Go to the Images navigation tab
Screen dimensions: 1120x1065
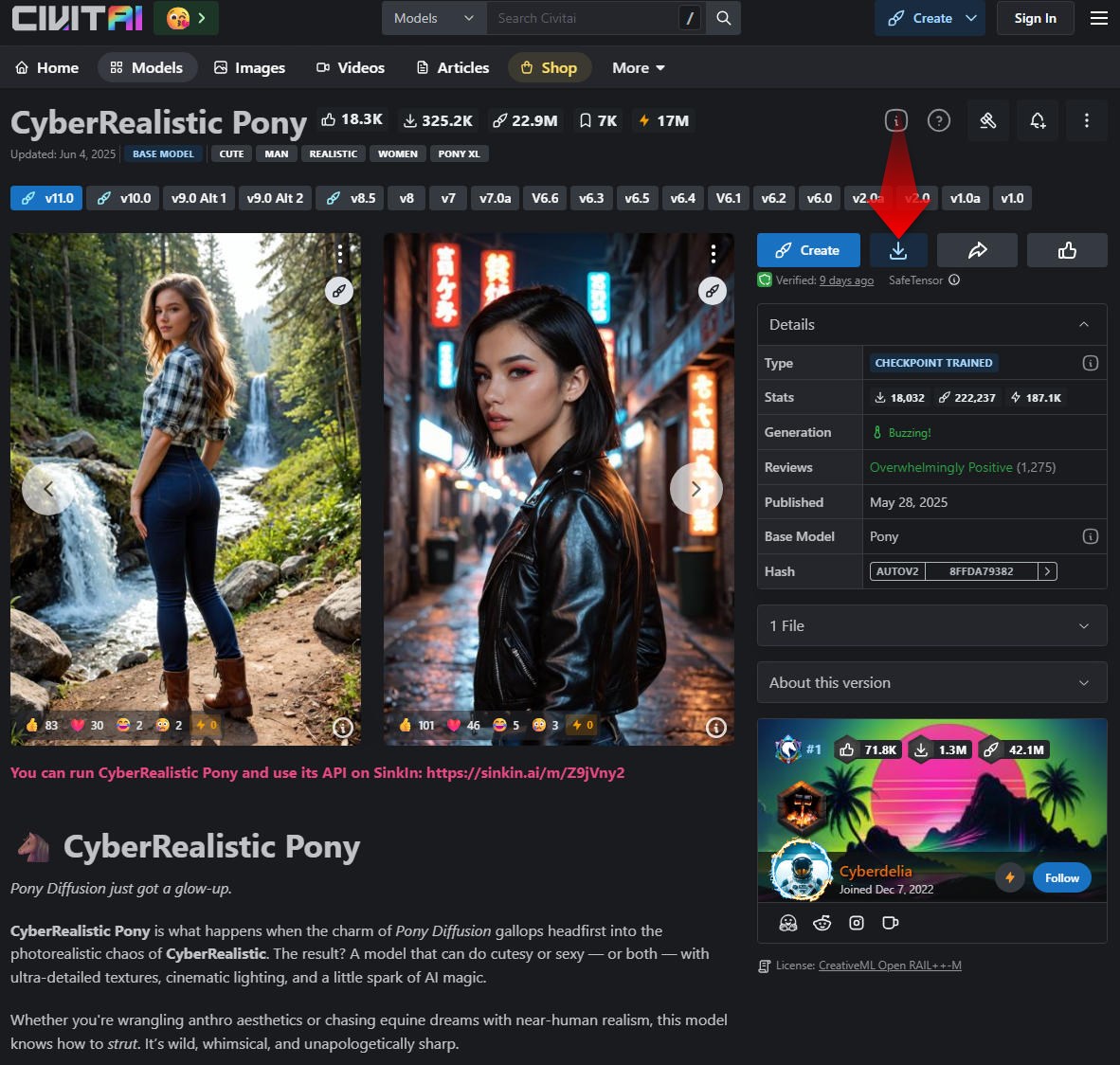(x=249, y=68)
